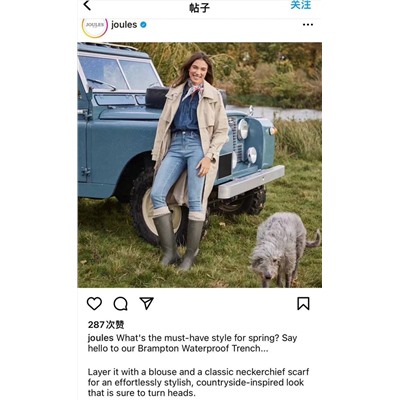Open the joules profile avatar
The height and width of the screenshot is (400, 400).
click(x=95, y=26)
